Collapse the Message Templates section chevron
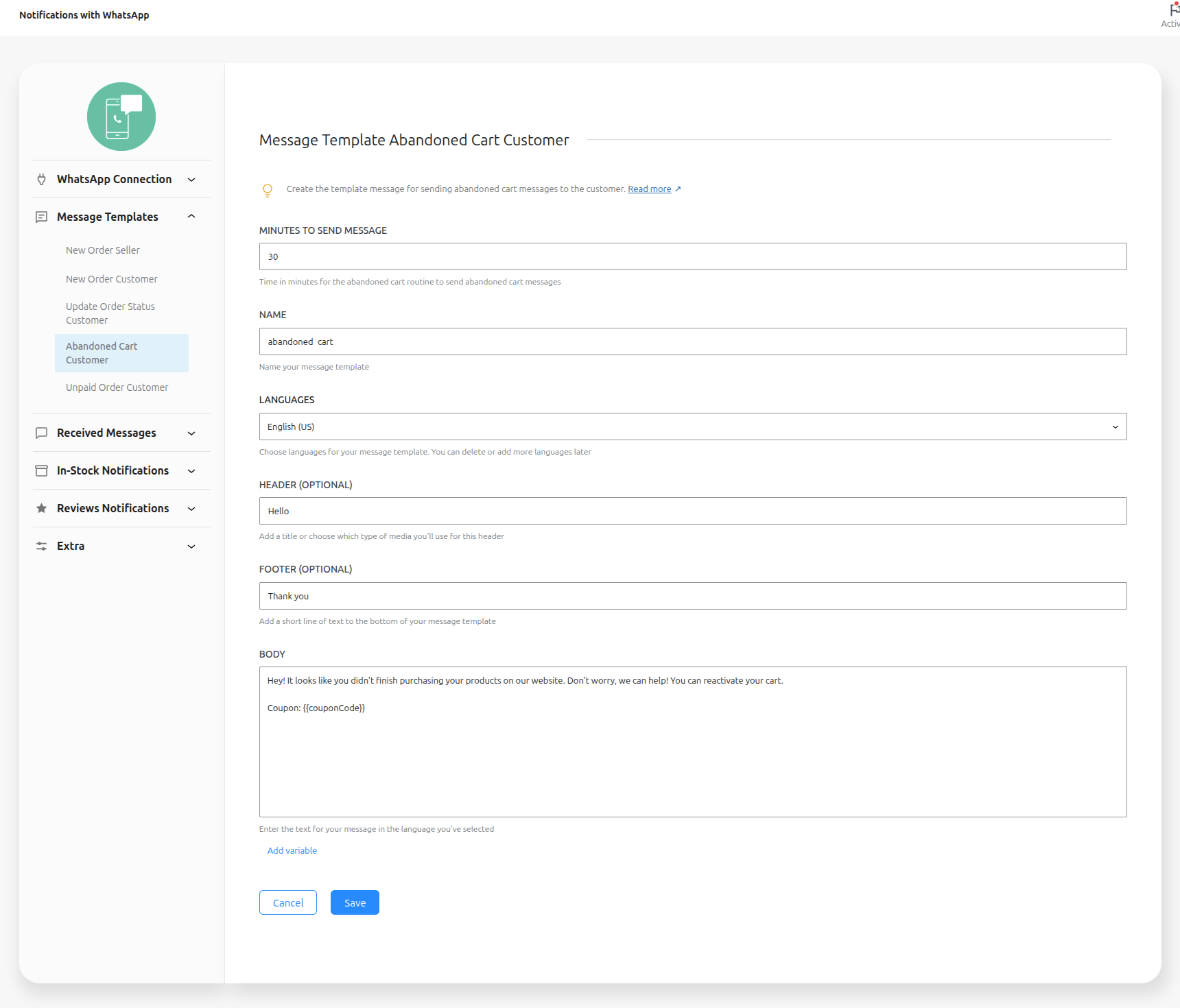 (x=191, y=217)
